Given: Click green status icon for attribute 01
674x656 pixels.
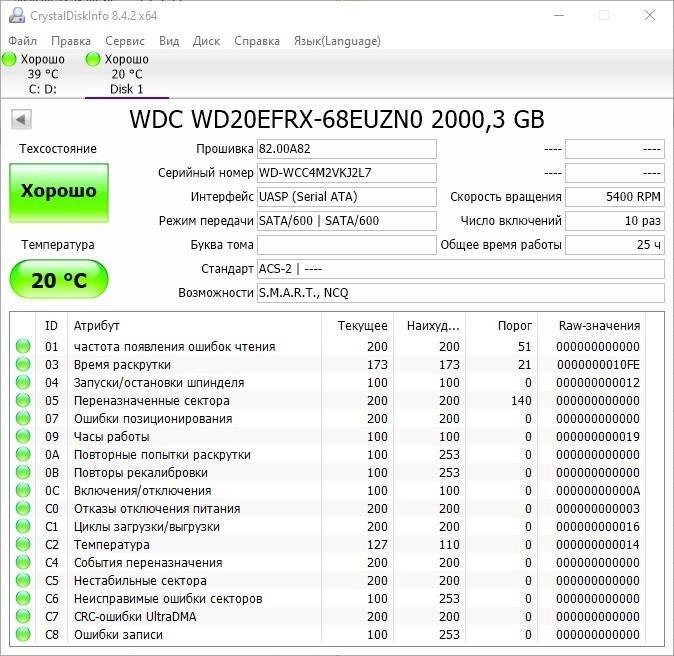Looking at the screenshot, I should (23, 347).
